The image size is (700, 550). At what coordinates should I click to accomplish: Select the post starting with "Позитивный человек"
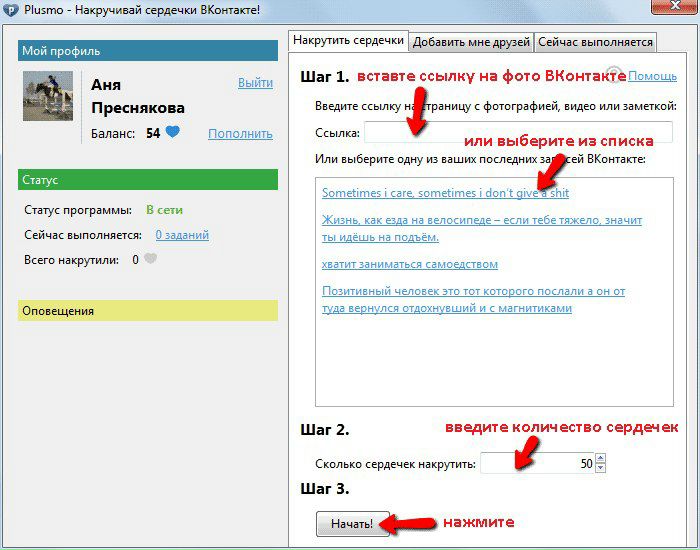pyautogui.click(x=473, y=291)
